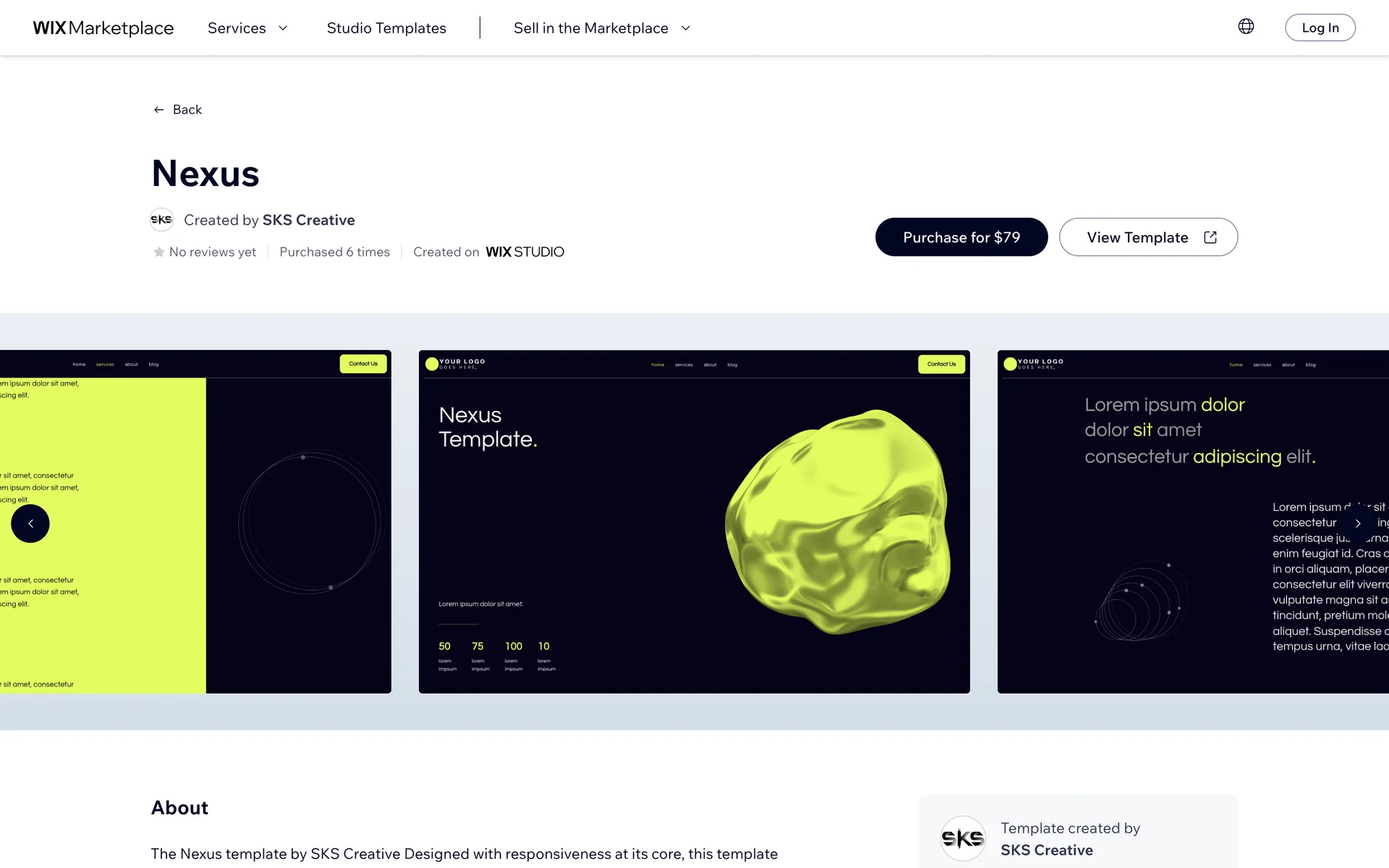Screen dimensions: 1389x868
Task: Open View Template preview
Action: (x=1137, y=237)
